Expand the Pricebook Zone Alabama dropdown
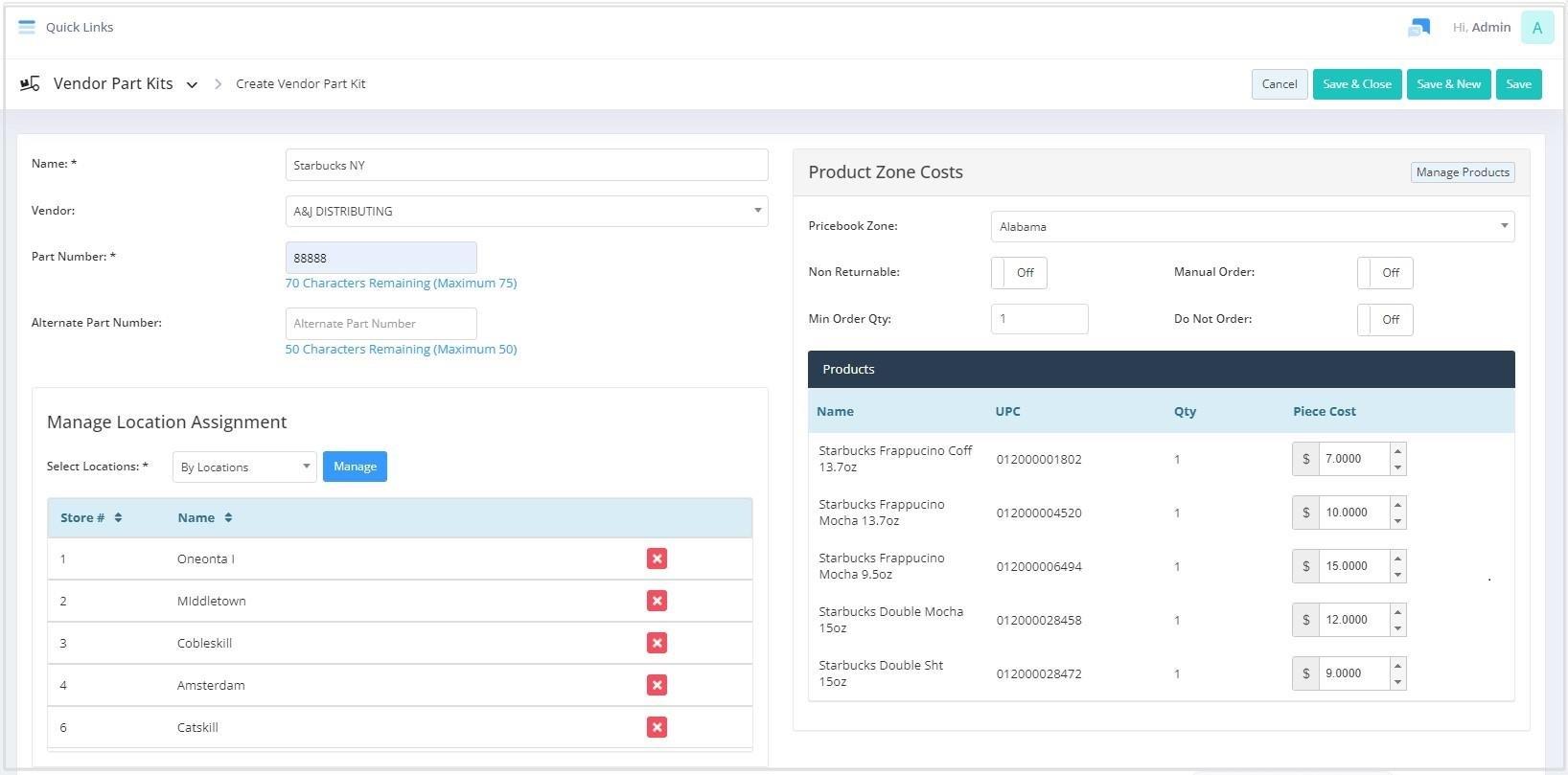Screen dimensions: 1568x775 point(1252,227)
